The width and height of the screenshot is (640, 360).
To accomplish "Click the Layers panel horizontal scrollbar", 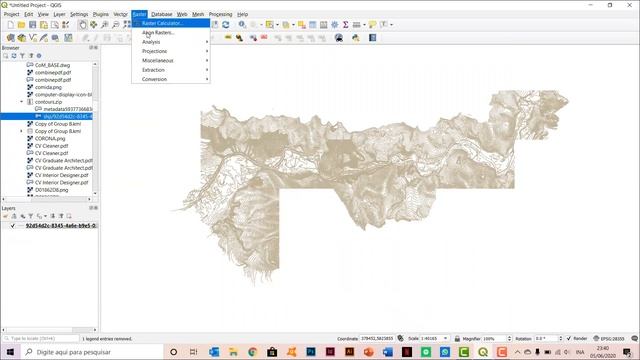I will pos(49,330).
